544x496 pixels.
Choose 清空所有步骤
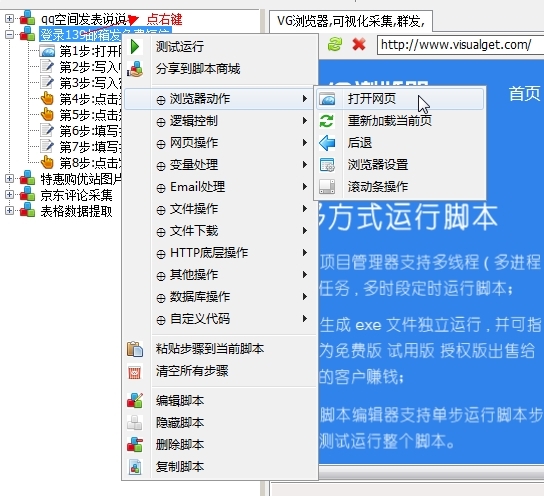[220, 371]
